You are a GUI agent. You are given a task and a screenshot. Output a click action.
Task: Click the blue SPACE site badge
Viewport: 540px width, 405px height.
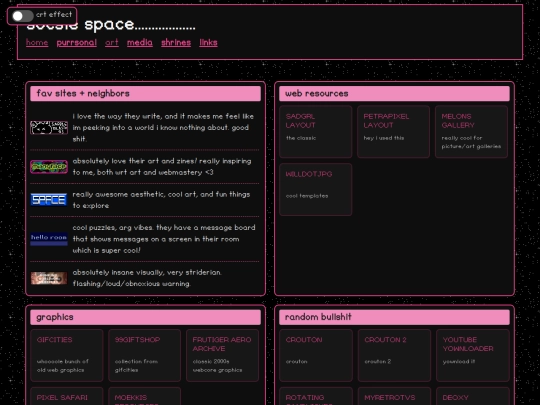(x=49, y=200)
